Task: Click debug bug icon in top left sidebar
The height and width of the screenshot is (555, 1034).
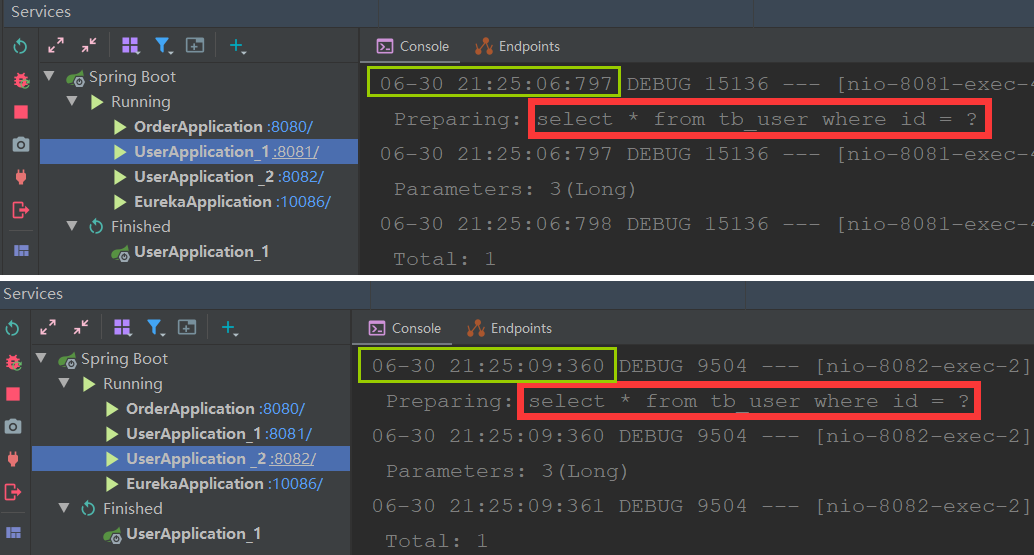Action: click(x=21, y=80)
